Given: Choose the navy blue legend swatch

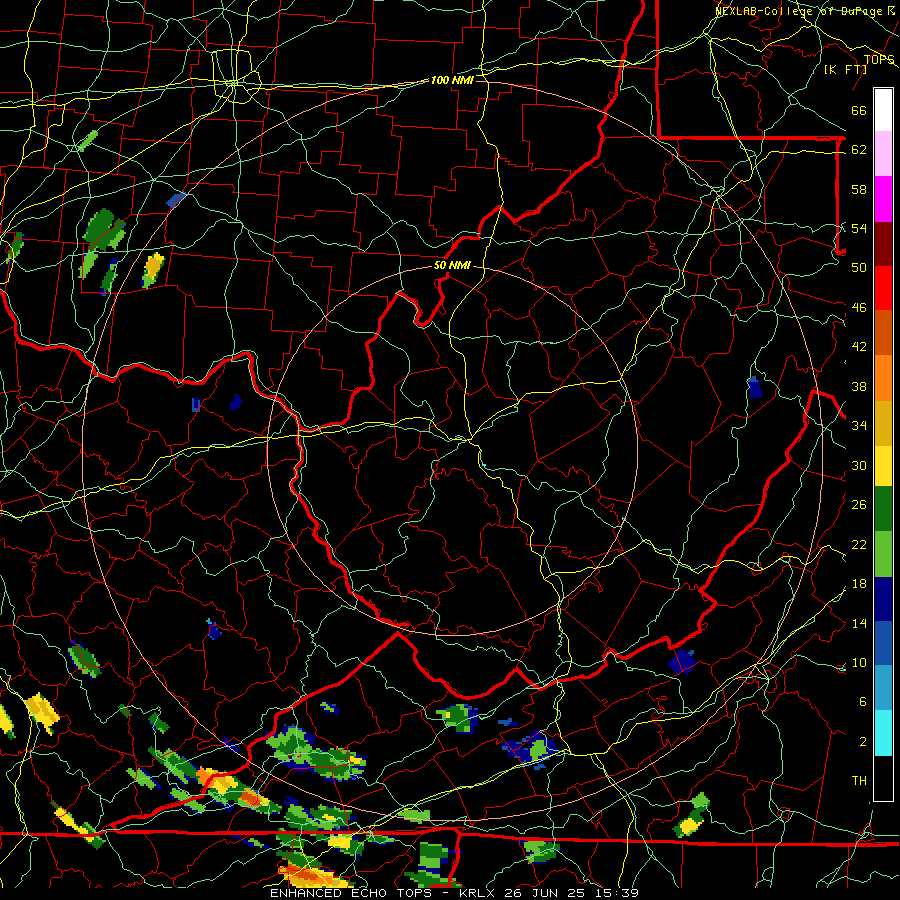Looking at the screenshot, I should click(883, 599).
